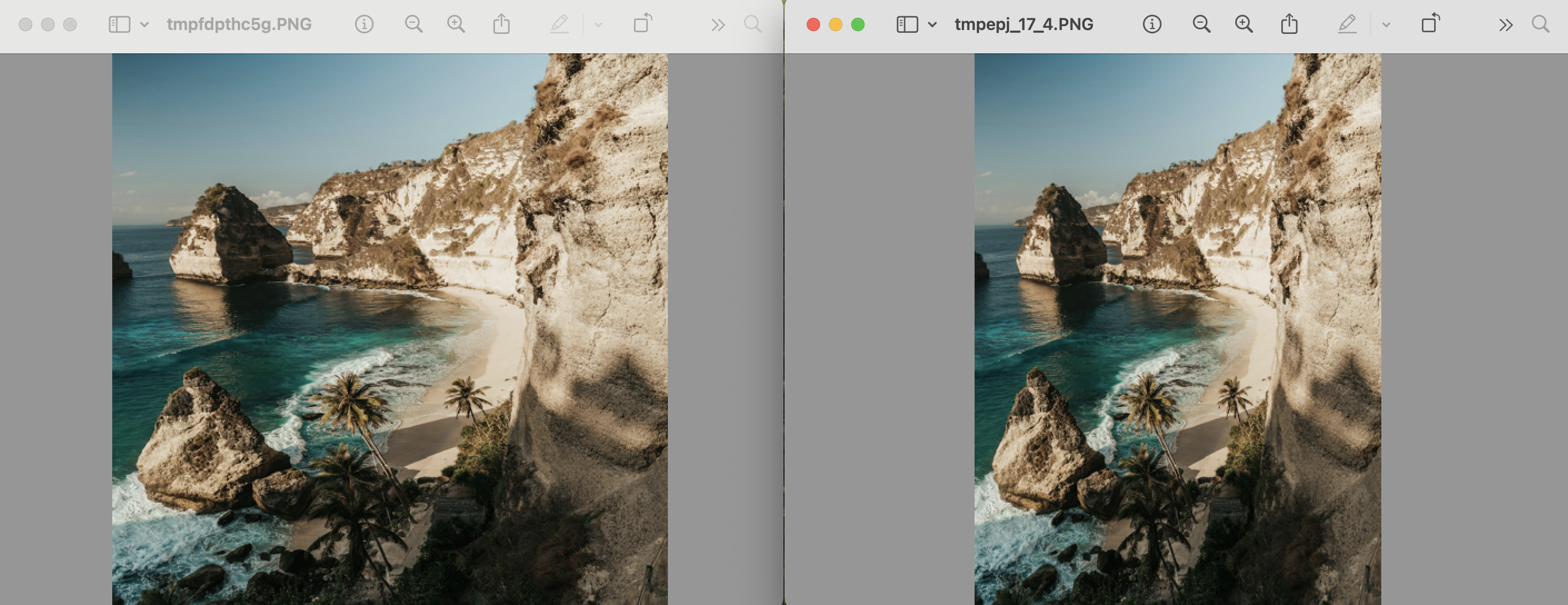
Task: Zoom in on tmpepj_17_4.PNG image
Action: coord(1244,24)
